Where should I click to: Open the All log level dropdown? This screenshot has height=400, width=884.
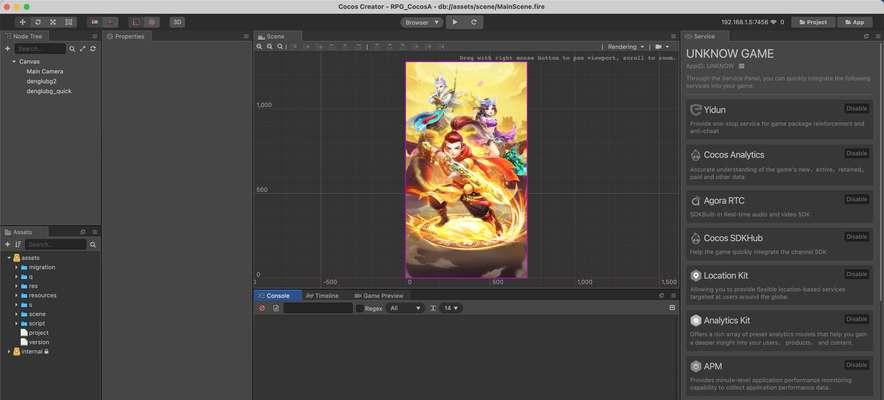405,308
